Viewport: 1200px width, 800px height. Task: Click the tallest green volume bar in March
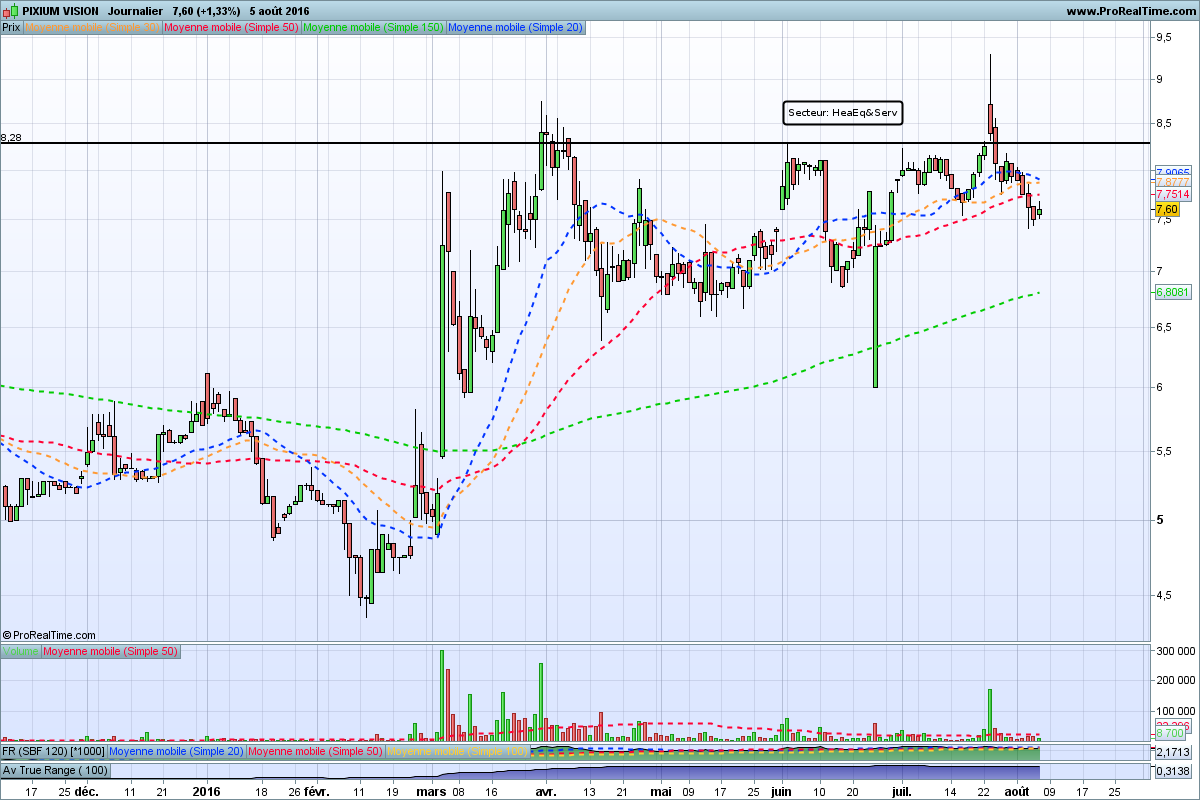click(x=441, y=695)
